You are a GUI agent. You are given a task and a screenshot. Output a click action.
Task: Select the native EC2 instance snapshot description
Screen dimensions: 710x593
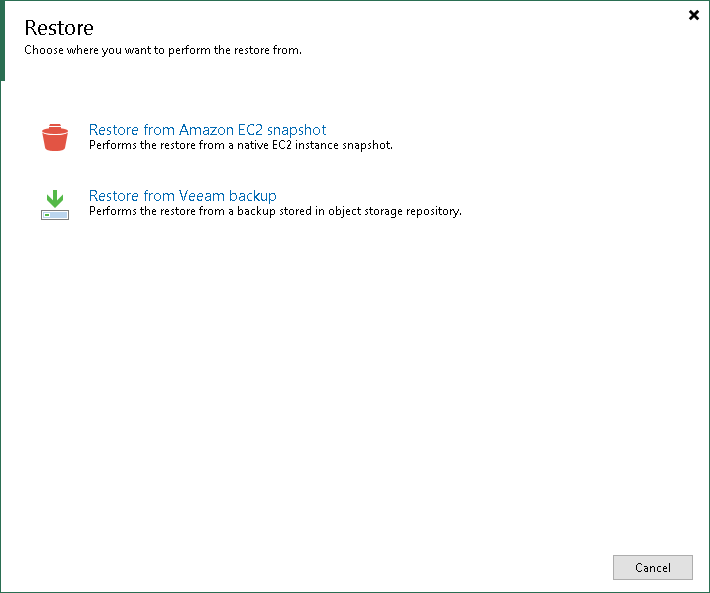point(241,145)
